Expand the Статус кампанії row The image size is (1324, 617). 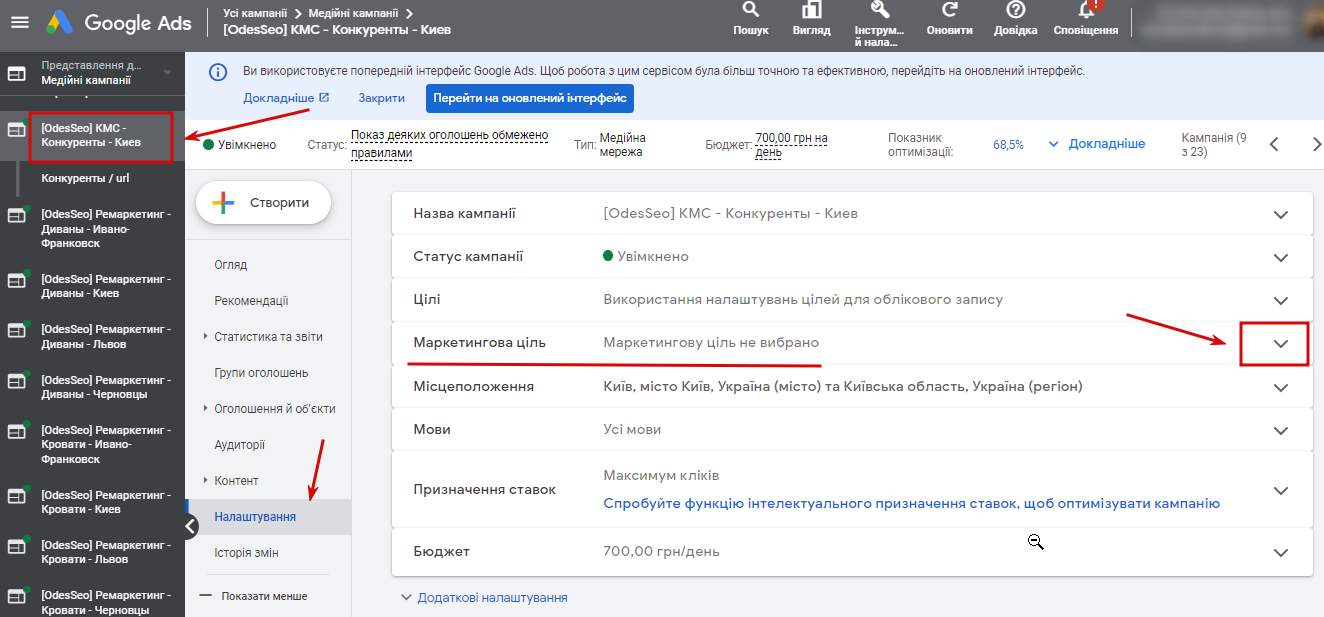(1280, 257)
